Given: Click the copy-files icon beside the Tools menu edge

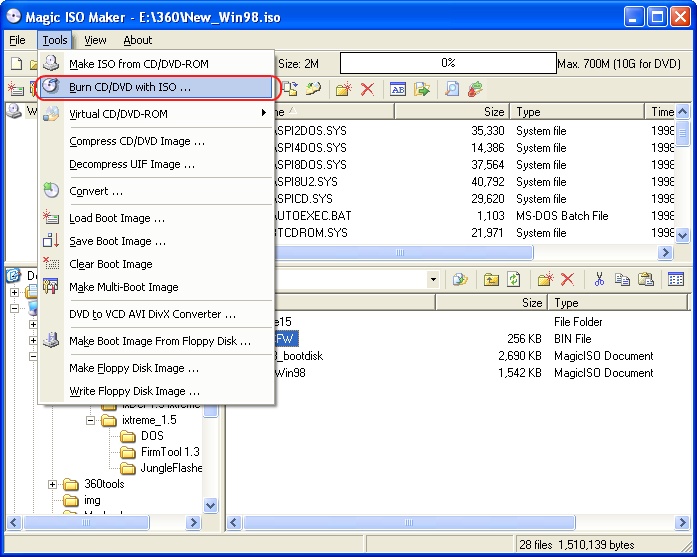Looking at the screenshot, I should point(290,88).
